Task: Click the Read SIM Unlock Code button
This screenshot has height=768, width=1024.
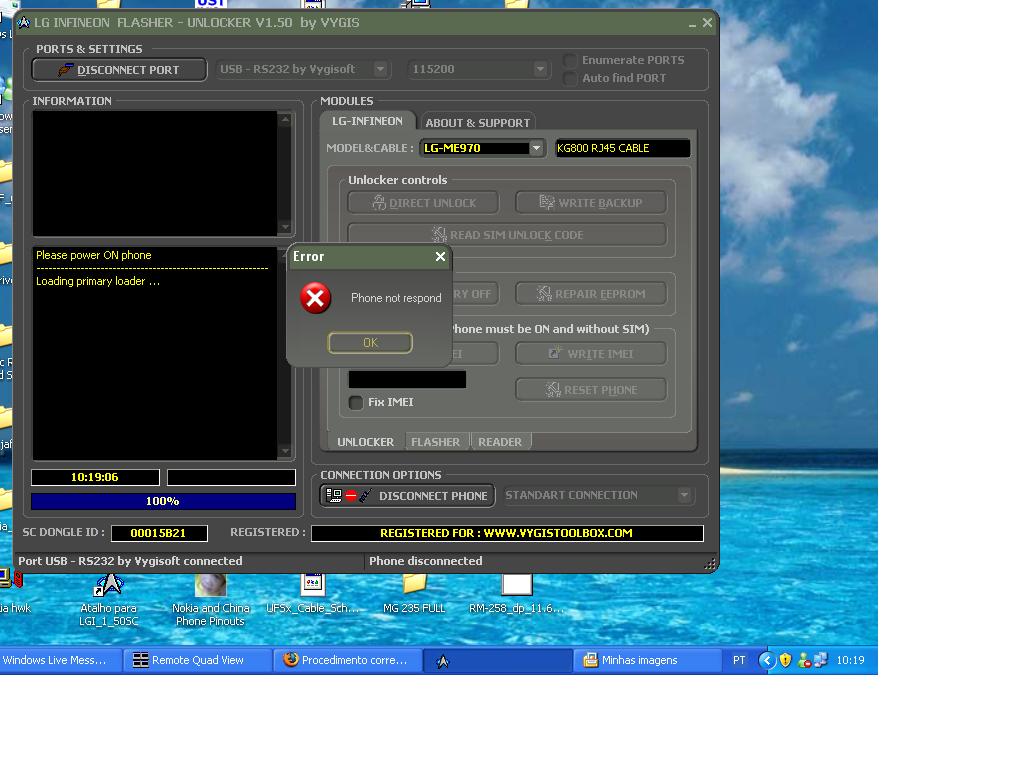Action: click(x=507, y=234)
